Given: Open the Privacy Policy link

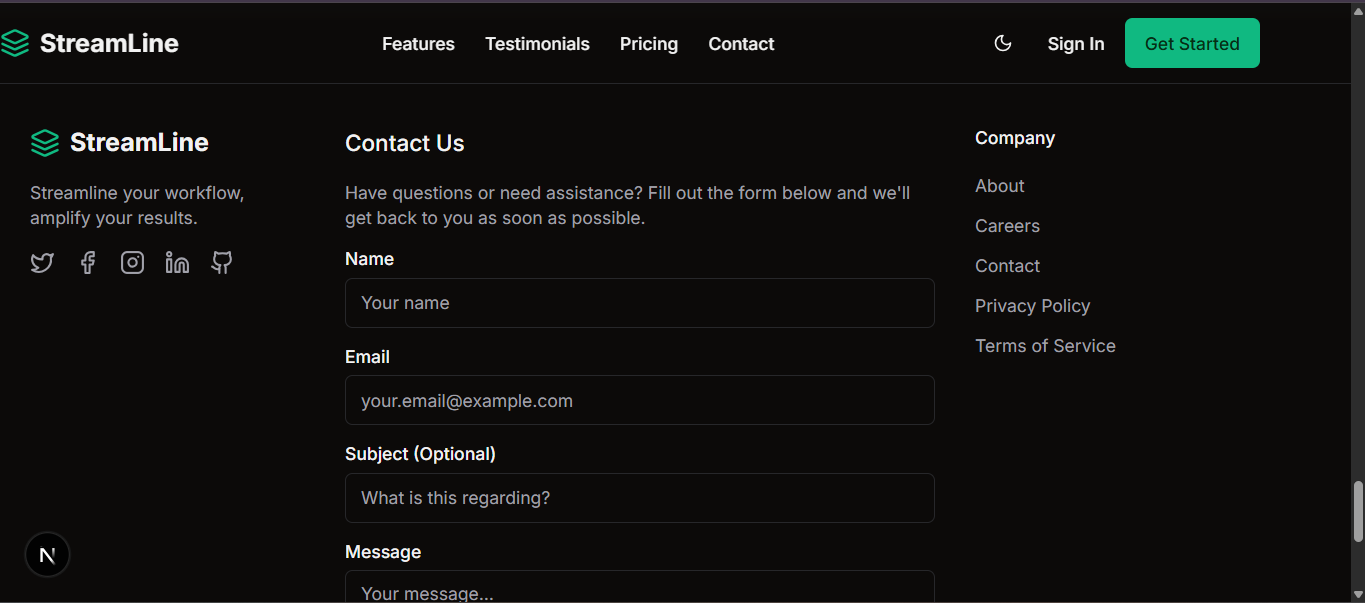Looking at the screenshot, I should [x=1032, y=306].
